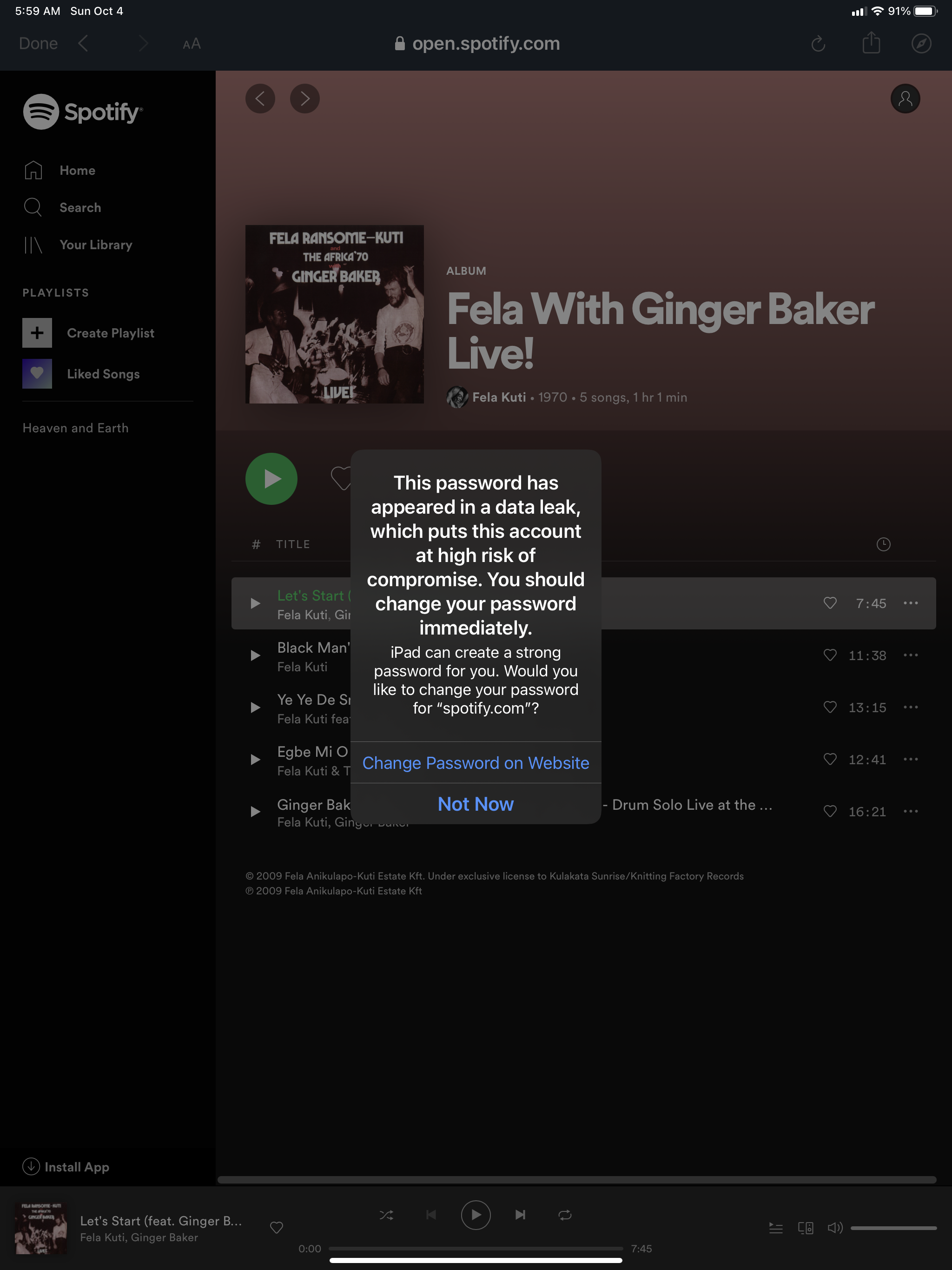952x1270 pixels.
Task: Tap Change Password on Website
Action: 476,762
